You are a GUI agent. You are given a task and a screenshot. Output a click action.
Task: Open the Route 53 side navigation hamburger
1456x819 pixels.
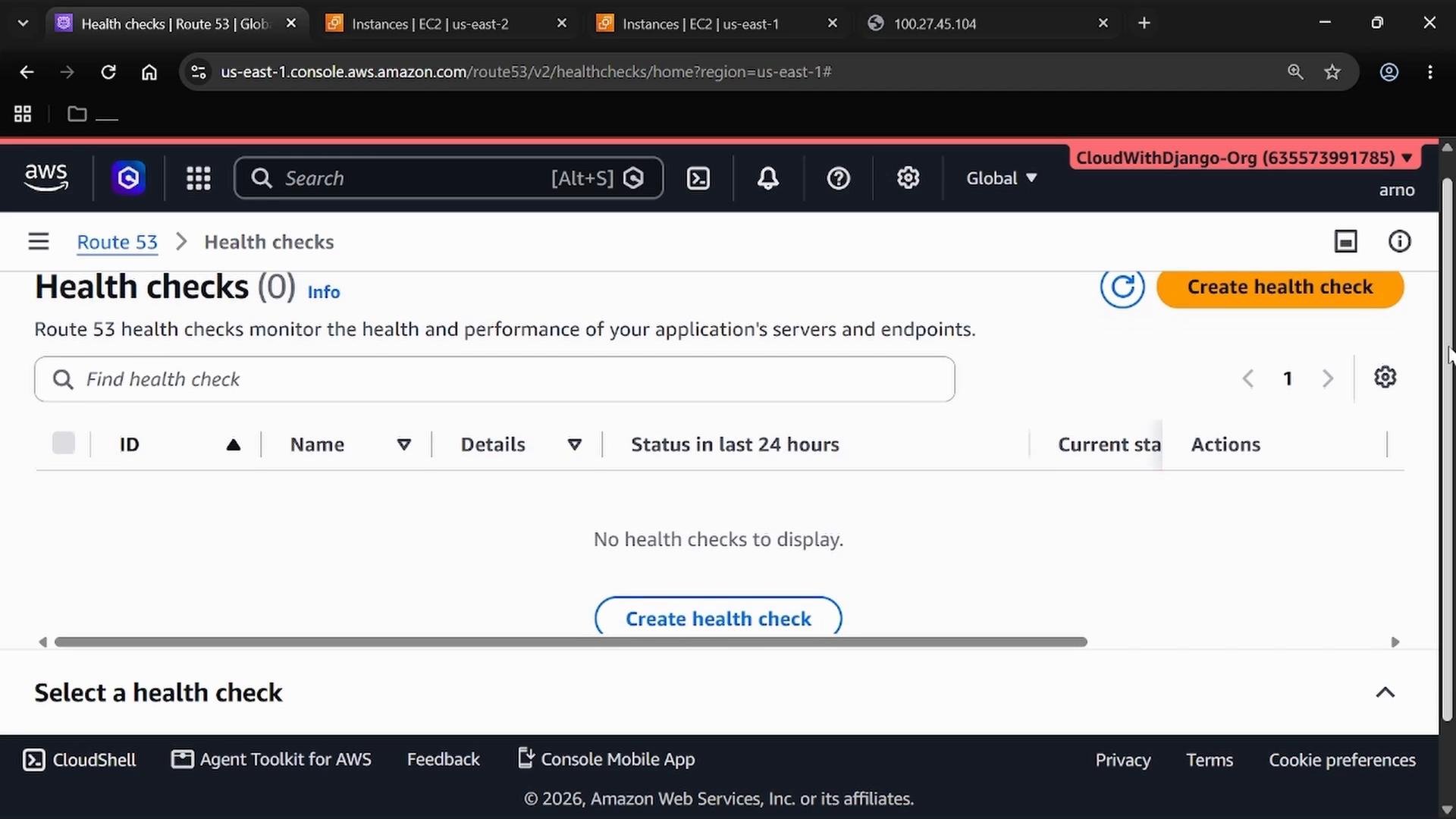click(x=39, y=242)
